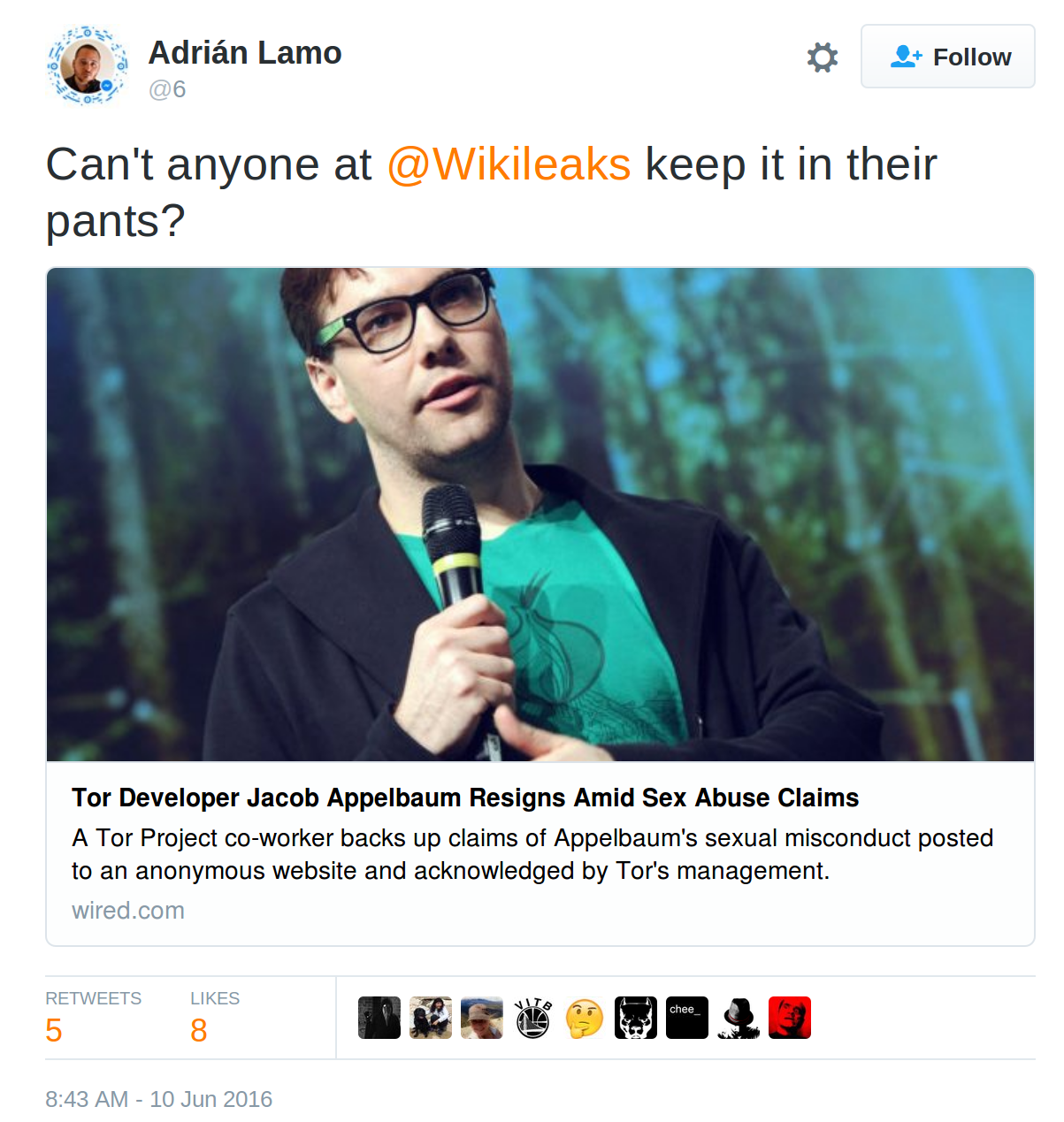Open the Wired article preview image
The width and height of the screenshot is (1064, 1122).
[x=540, y=515]
